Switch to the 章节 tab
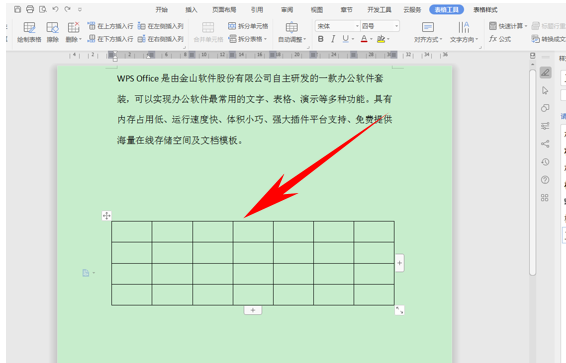Screen dimensions: 566x363 tap(347, 10)
